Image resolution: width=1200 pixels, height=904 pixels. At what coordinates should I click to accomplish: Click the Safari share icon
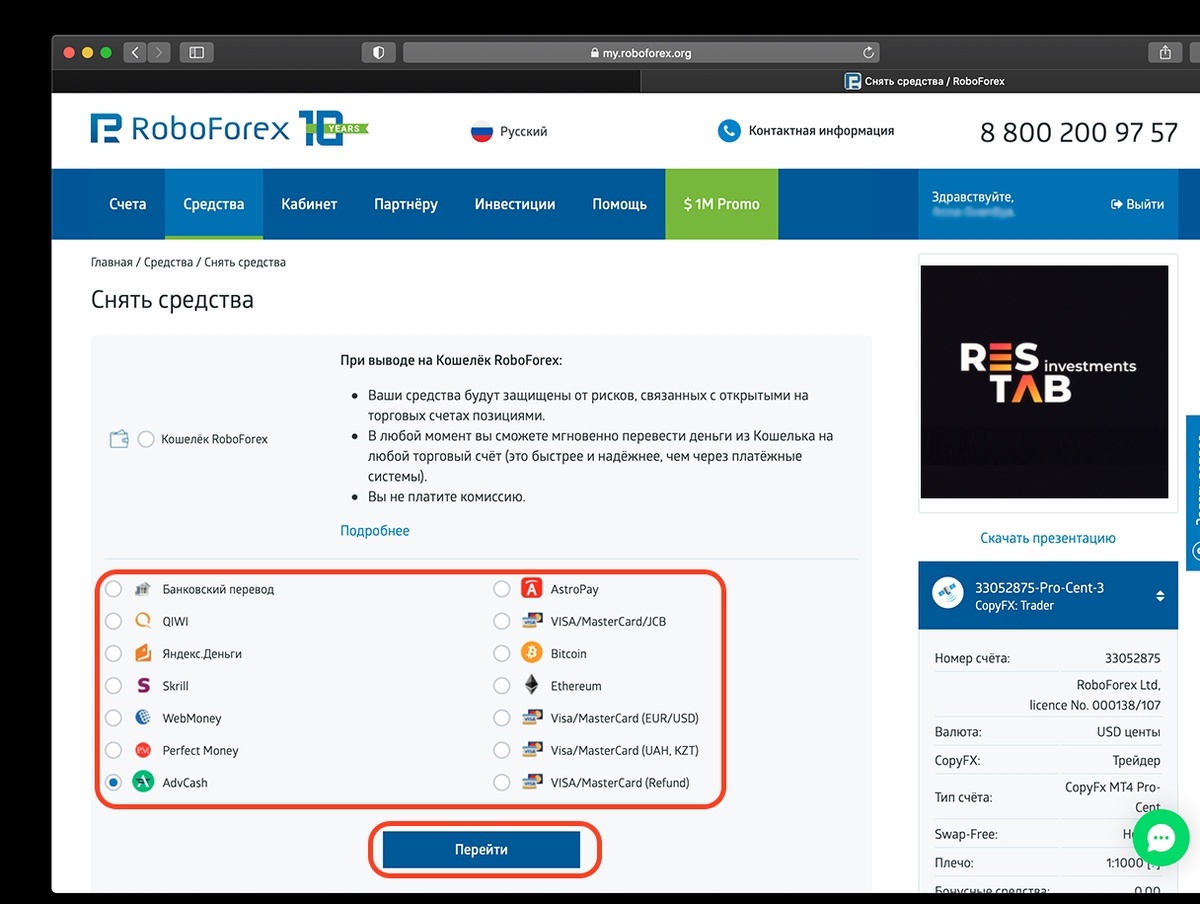tap(1165, 52)
